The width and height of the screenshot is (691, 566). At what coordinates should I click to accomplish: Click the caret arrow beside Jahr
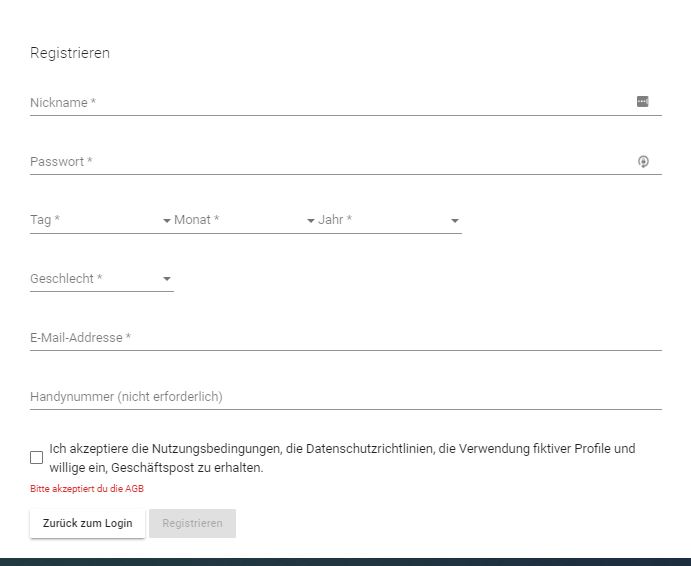(x=455, y=221)
